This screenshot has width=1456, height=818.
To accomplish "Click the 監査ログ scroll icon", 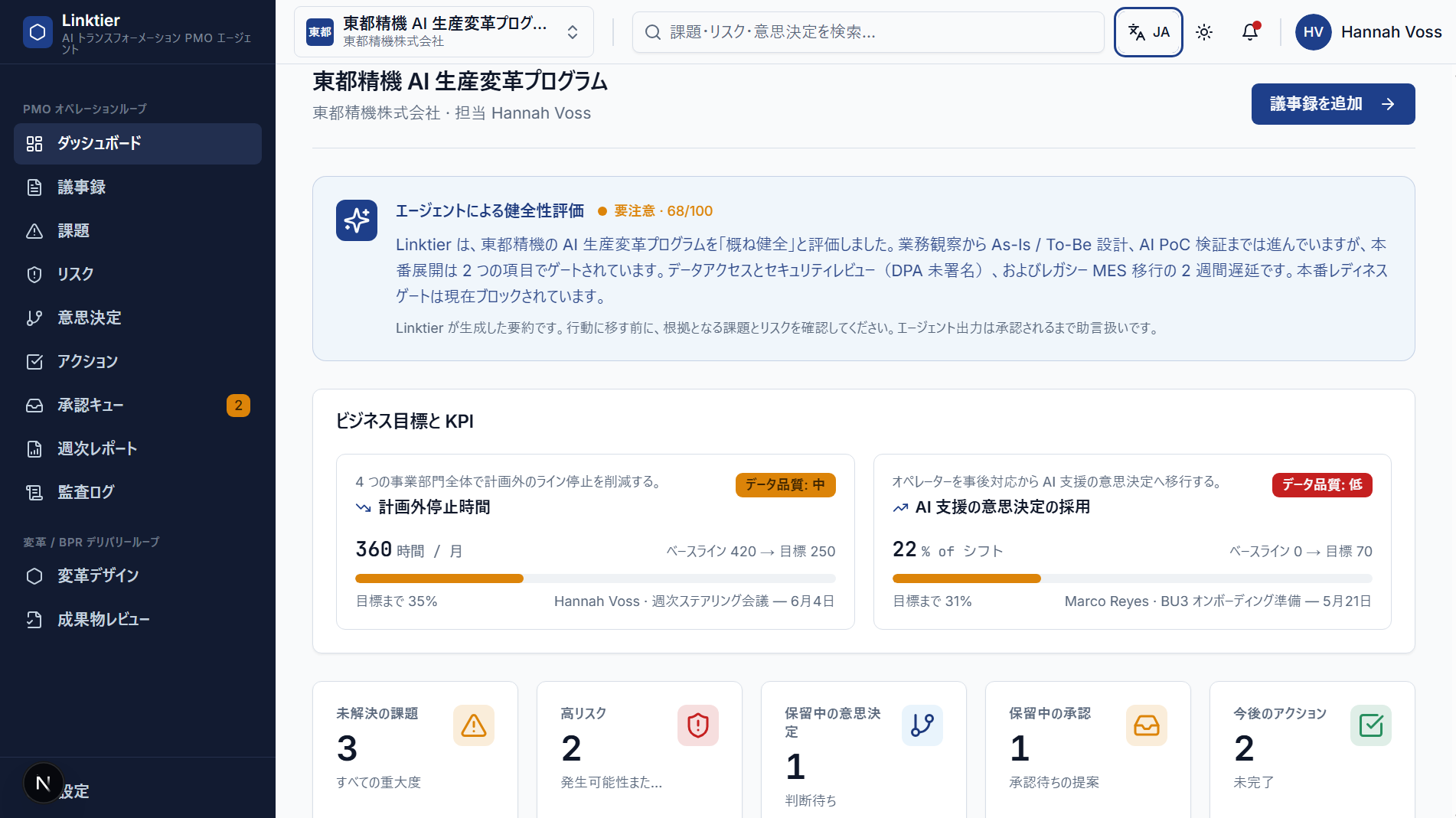I will (34, 493).
